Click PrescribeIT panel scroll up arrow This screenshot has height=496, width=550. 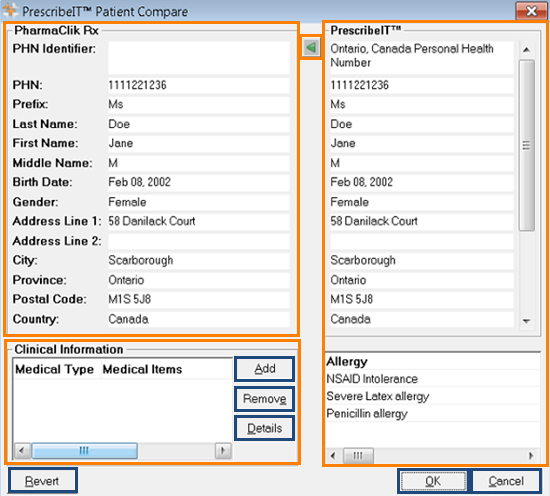coord(526,50)
